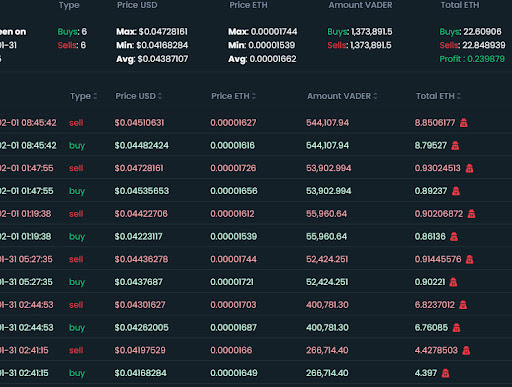
Task: Click the Avg: $0.04387107 summary value
Action: point(152,59)
